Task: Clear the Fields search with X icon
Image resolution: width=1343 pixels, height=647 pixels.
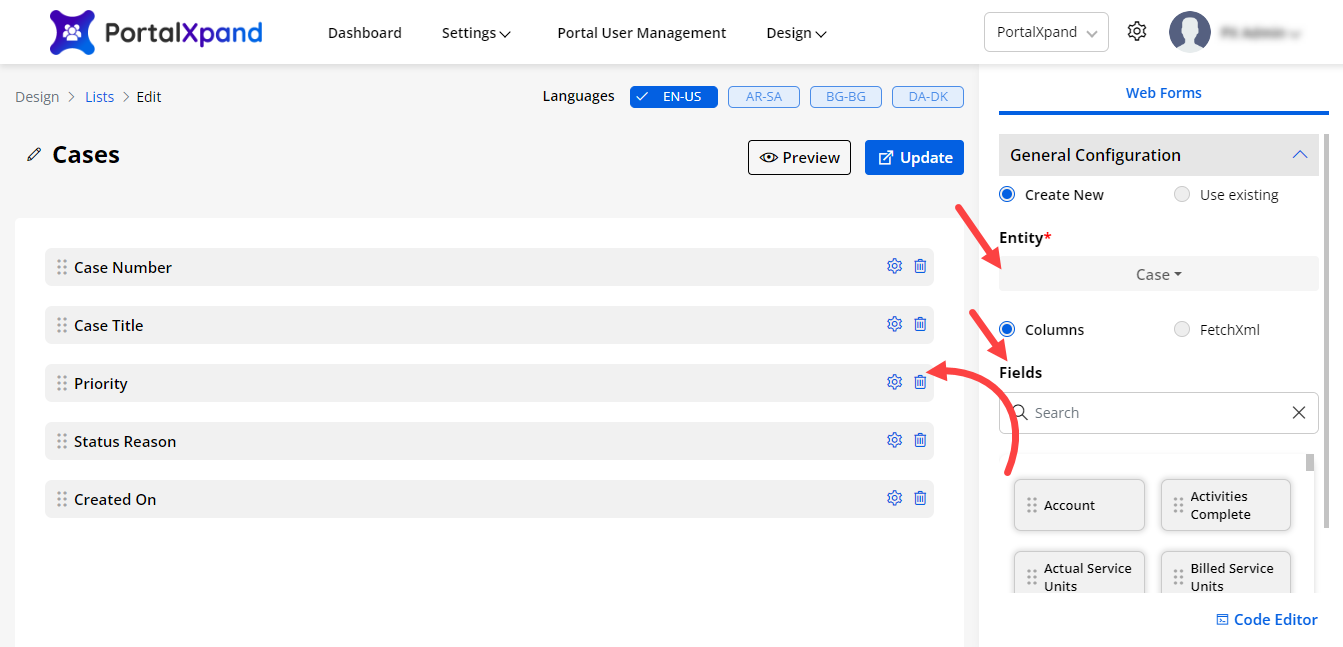Action: 1298,413
